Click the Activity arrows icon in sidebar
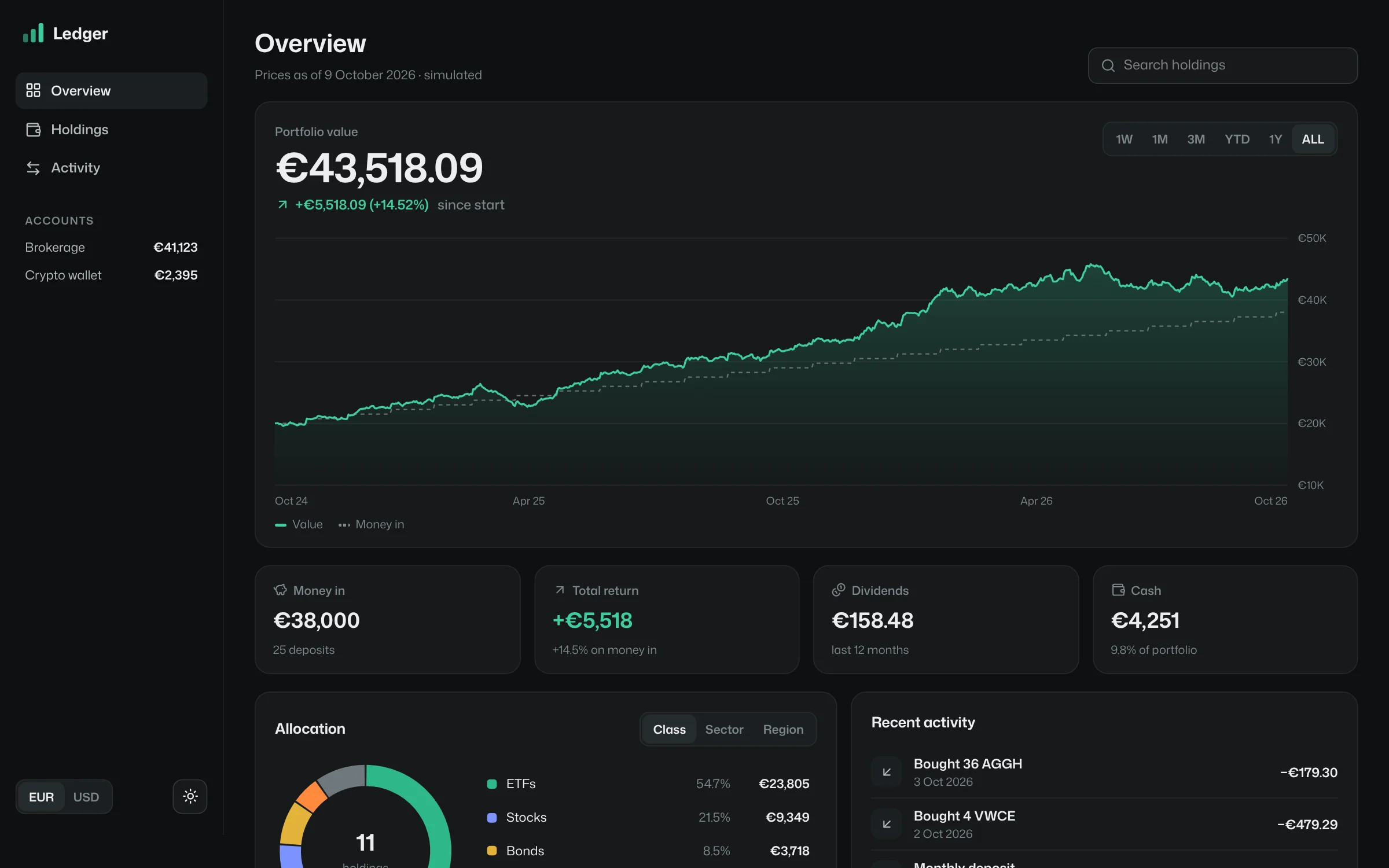 [x=33, y=168]
